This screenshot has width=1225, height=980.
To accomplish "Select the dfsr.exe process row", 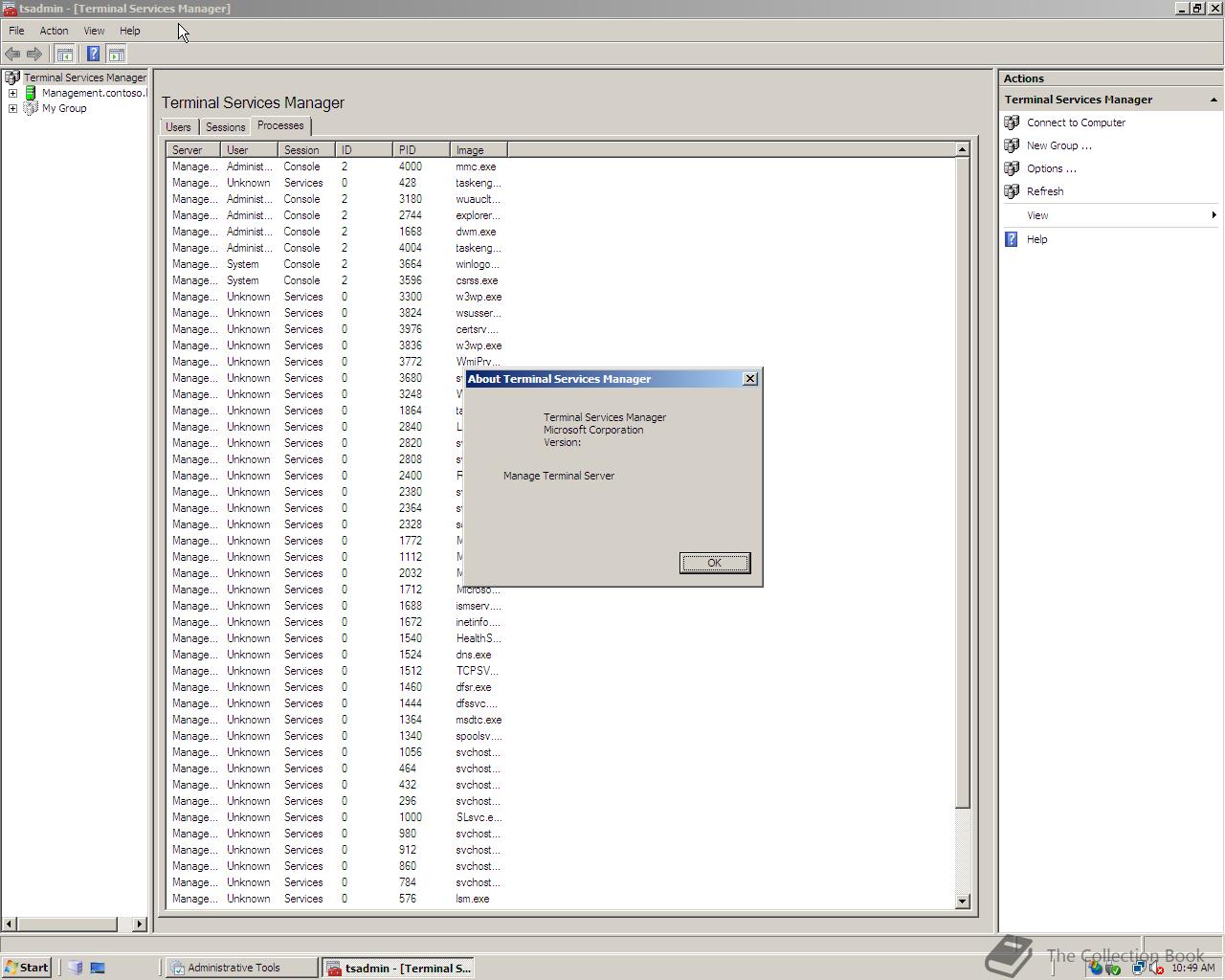I will [335, 687].
